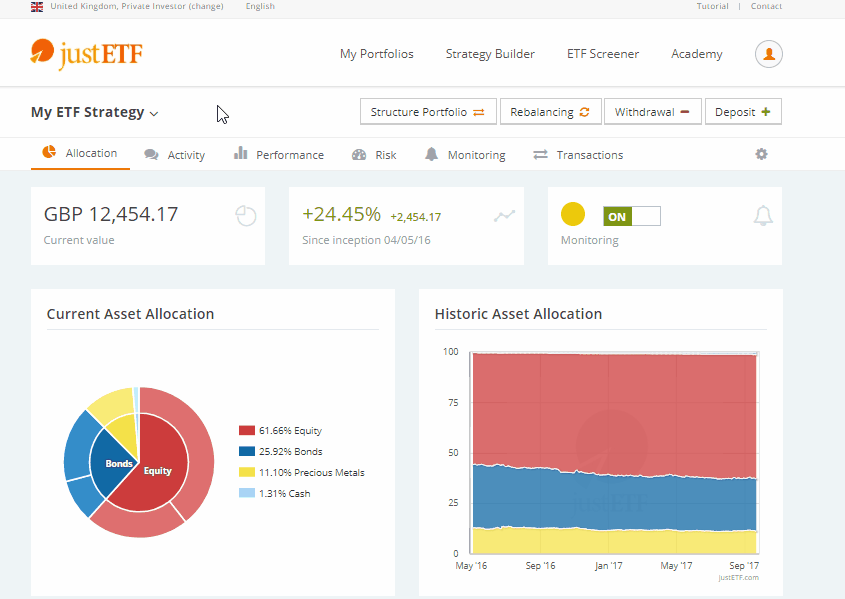Open the English language selector
Image resolution: width=845 pixels, height=599 pixels.
pos(259,6)
